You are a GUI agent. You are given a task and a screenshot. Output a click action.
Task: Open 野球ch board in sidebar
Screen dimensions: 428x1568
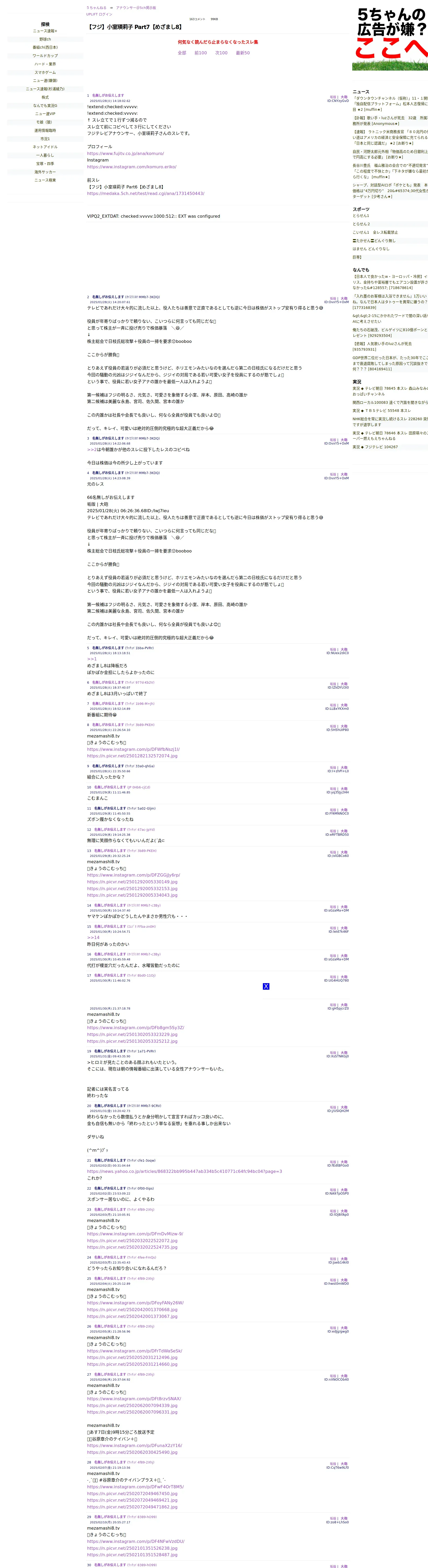click(45, 39)
